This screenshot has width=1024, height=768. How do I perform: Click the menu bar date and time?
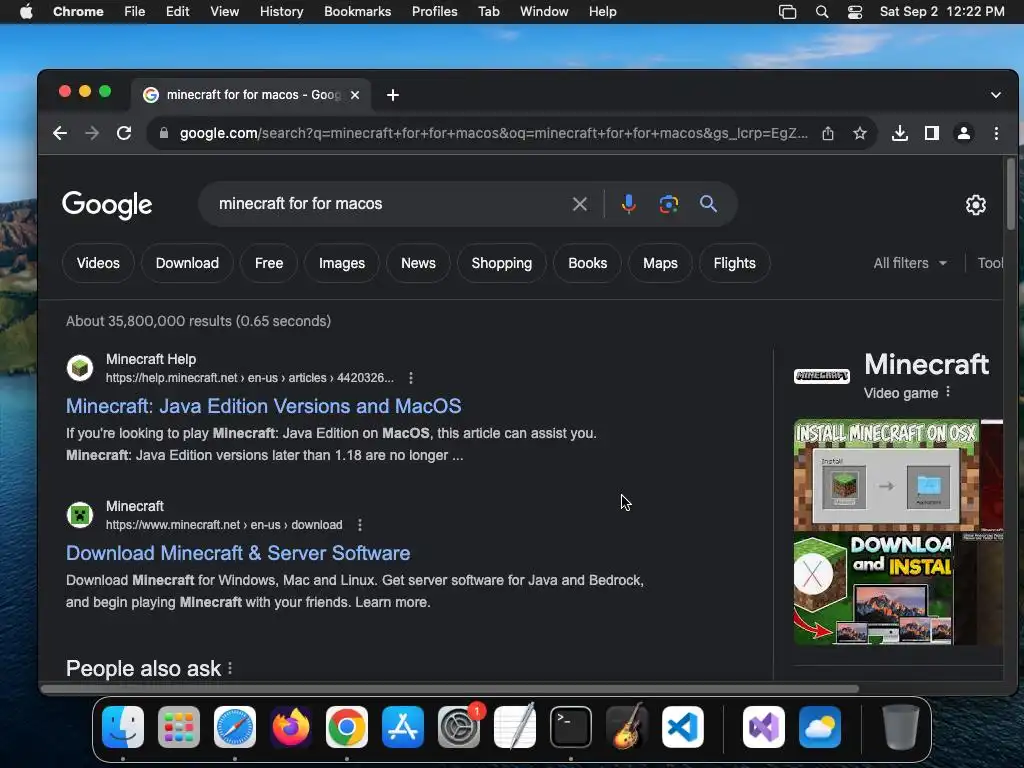[942, 12]
